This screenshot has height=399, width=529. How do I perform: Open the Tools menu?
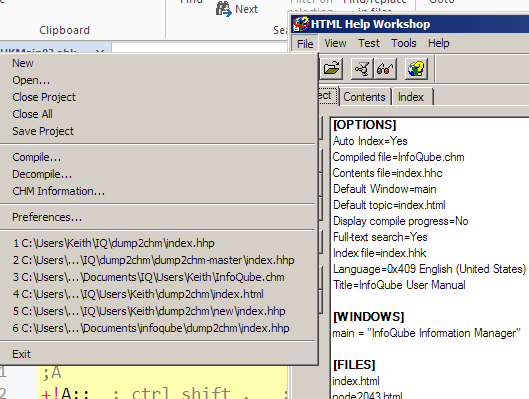[403, 43]
